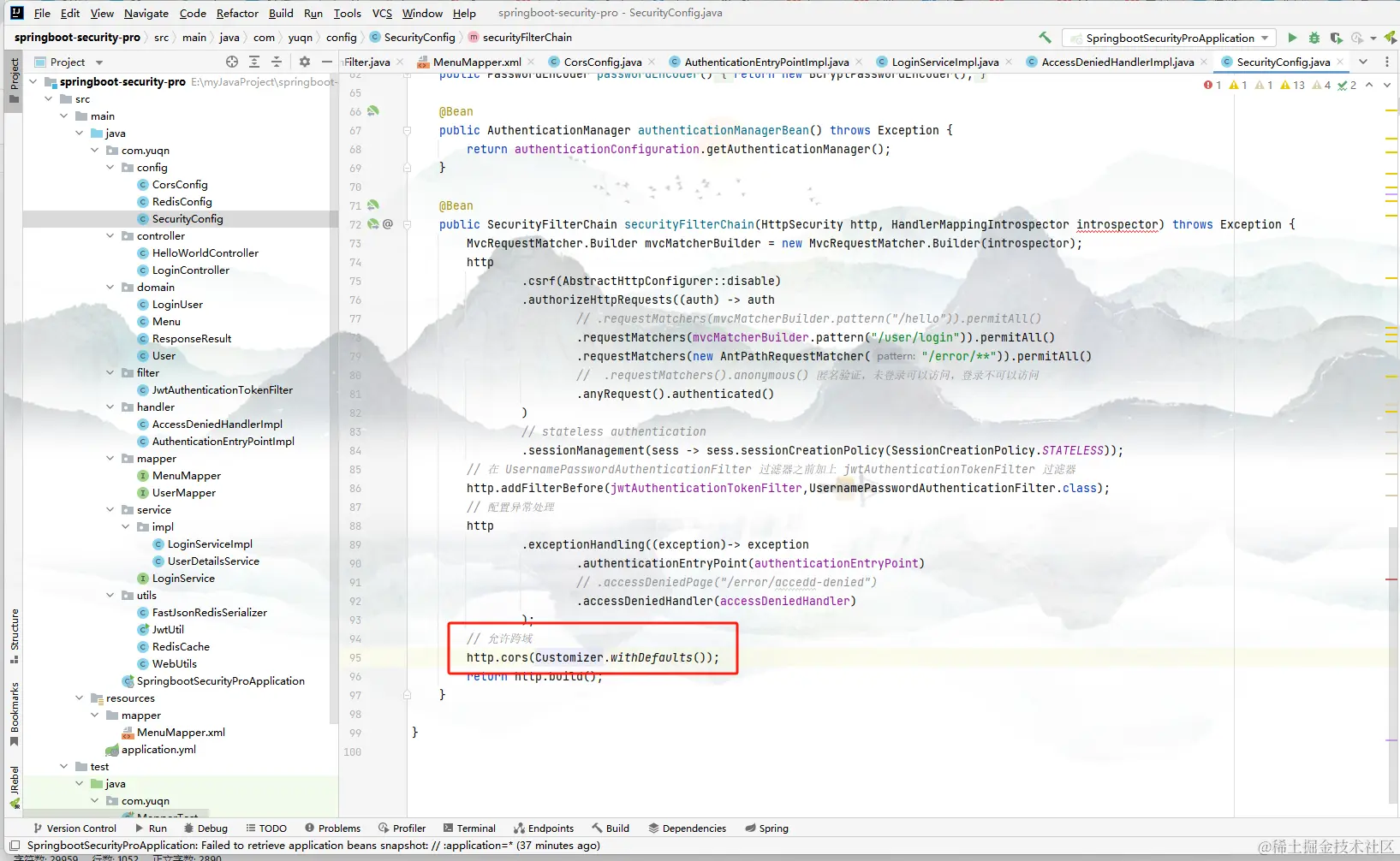Click Expand All in Project panel header
The height and width of the screenshot is (861, 1400).
(254, 62)
